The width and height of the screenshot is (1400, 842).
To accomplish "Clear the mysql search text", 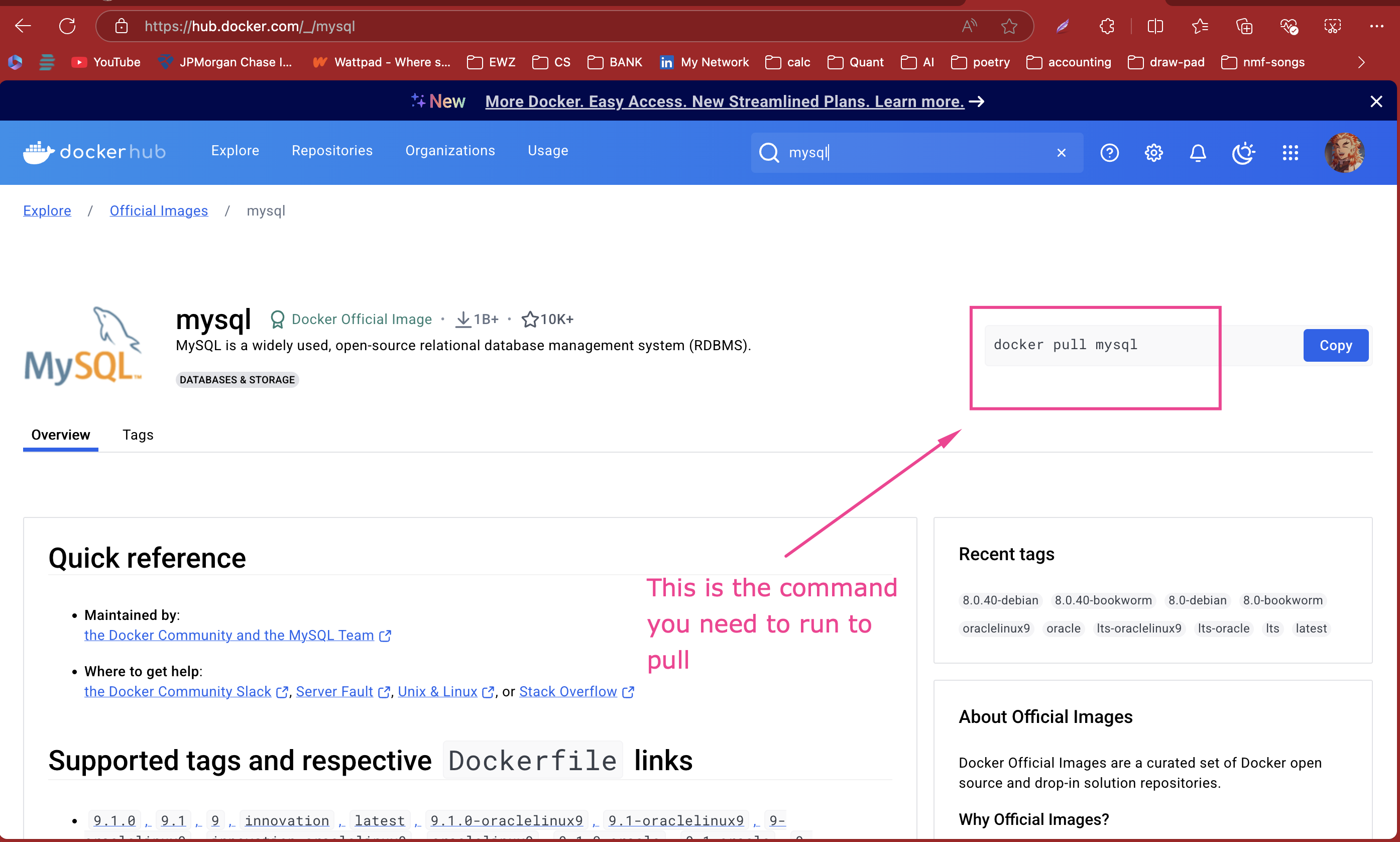I will (x=1062, y=153).
